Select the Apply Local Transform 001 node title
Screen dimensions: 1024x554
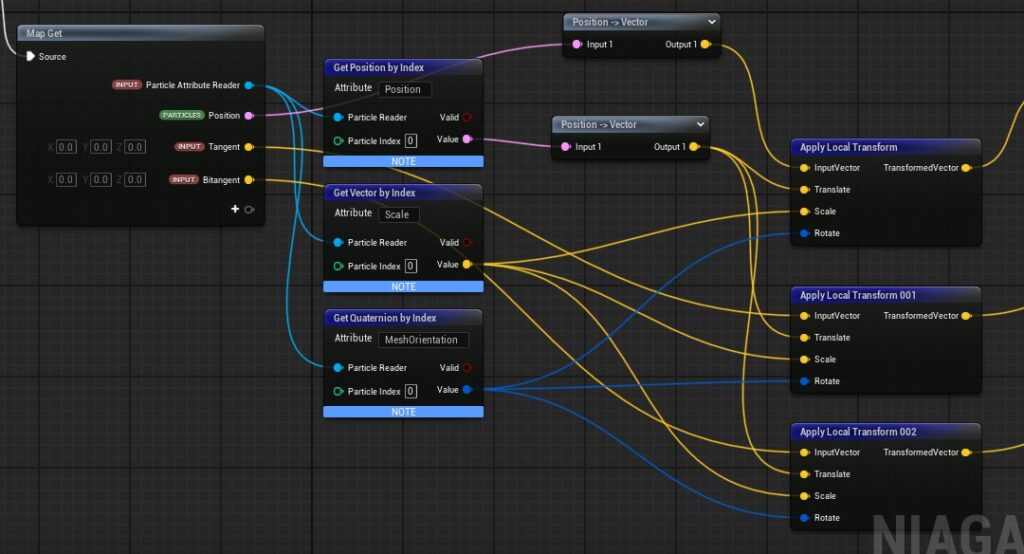pyautogui.click(x=858, y=295)
